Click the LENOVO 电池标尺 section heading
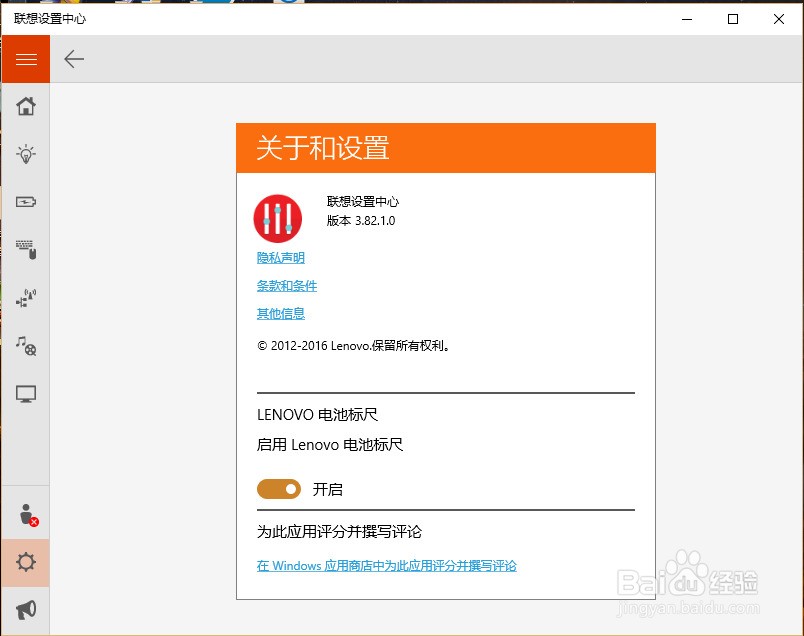Image resolution: width=804 pixels, height=636 pixels. point(317,414)
